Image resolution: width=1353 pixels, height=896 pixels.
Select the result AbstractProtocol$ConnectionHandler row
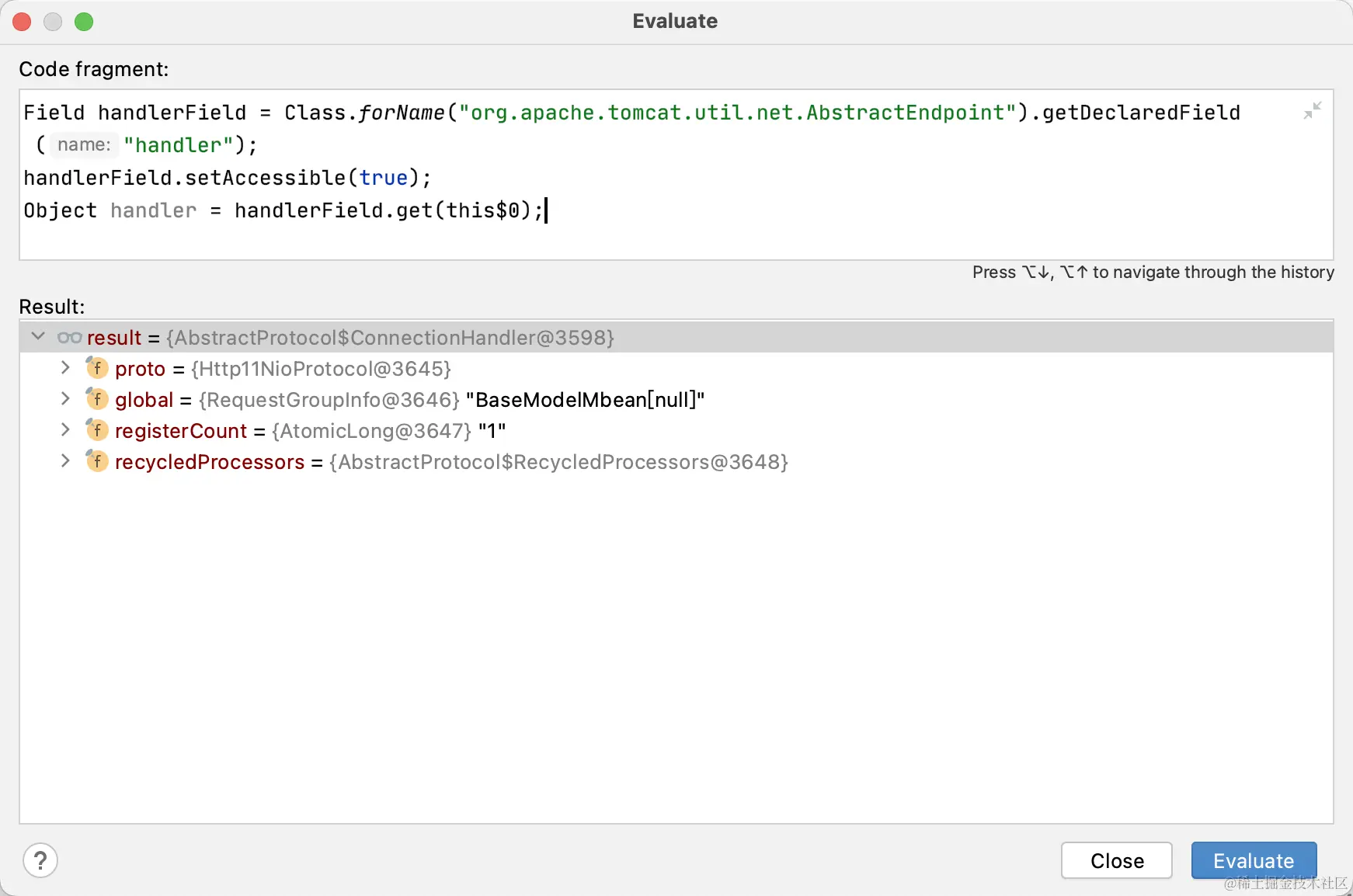676,337
